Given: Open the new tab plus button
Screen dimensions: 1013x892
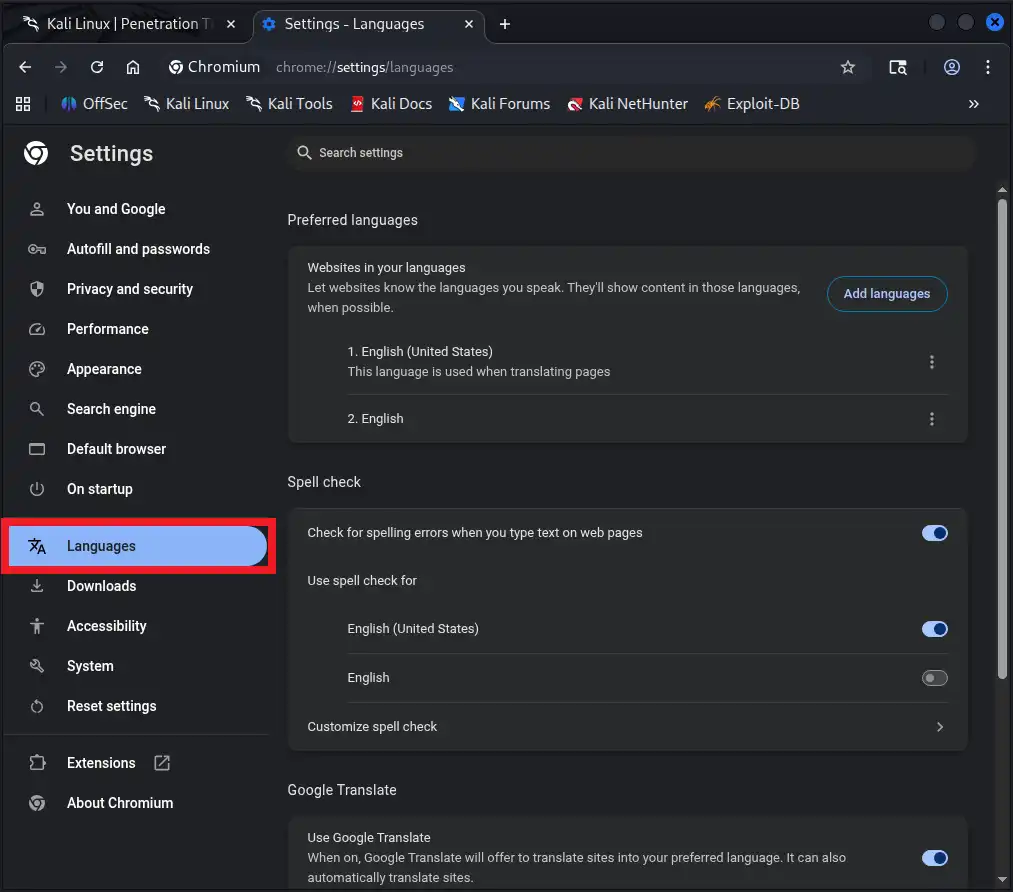Looking at the screenshot, I should (505, 24).
